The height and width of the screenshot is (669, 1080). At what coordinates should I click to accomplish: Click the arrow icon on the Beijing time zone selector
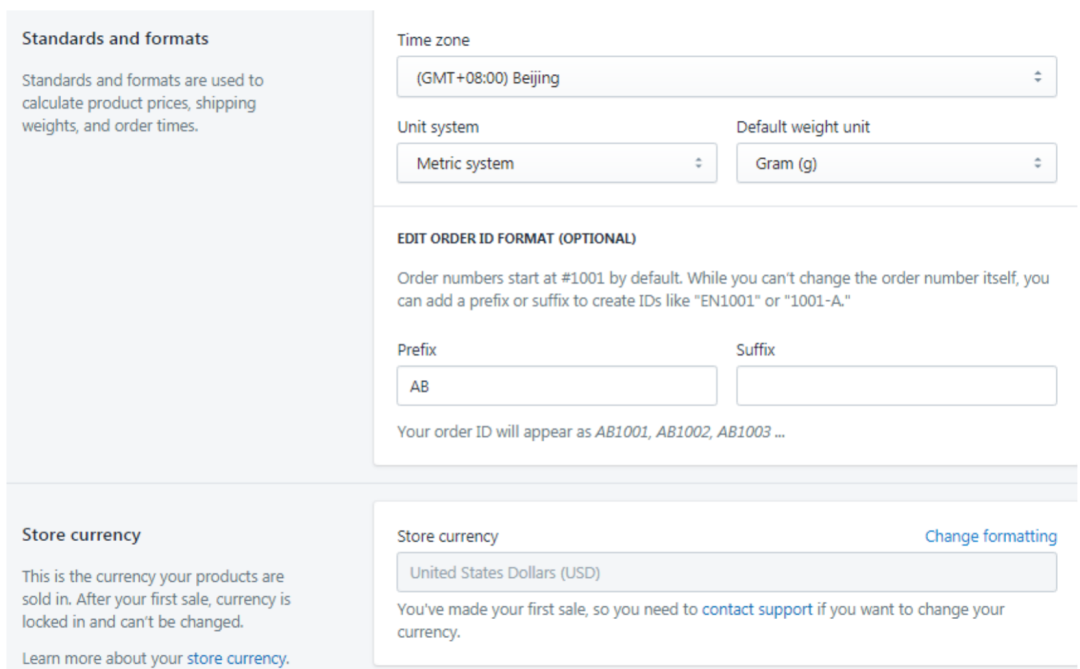(1037, 77)
